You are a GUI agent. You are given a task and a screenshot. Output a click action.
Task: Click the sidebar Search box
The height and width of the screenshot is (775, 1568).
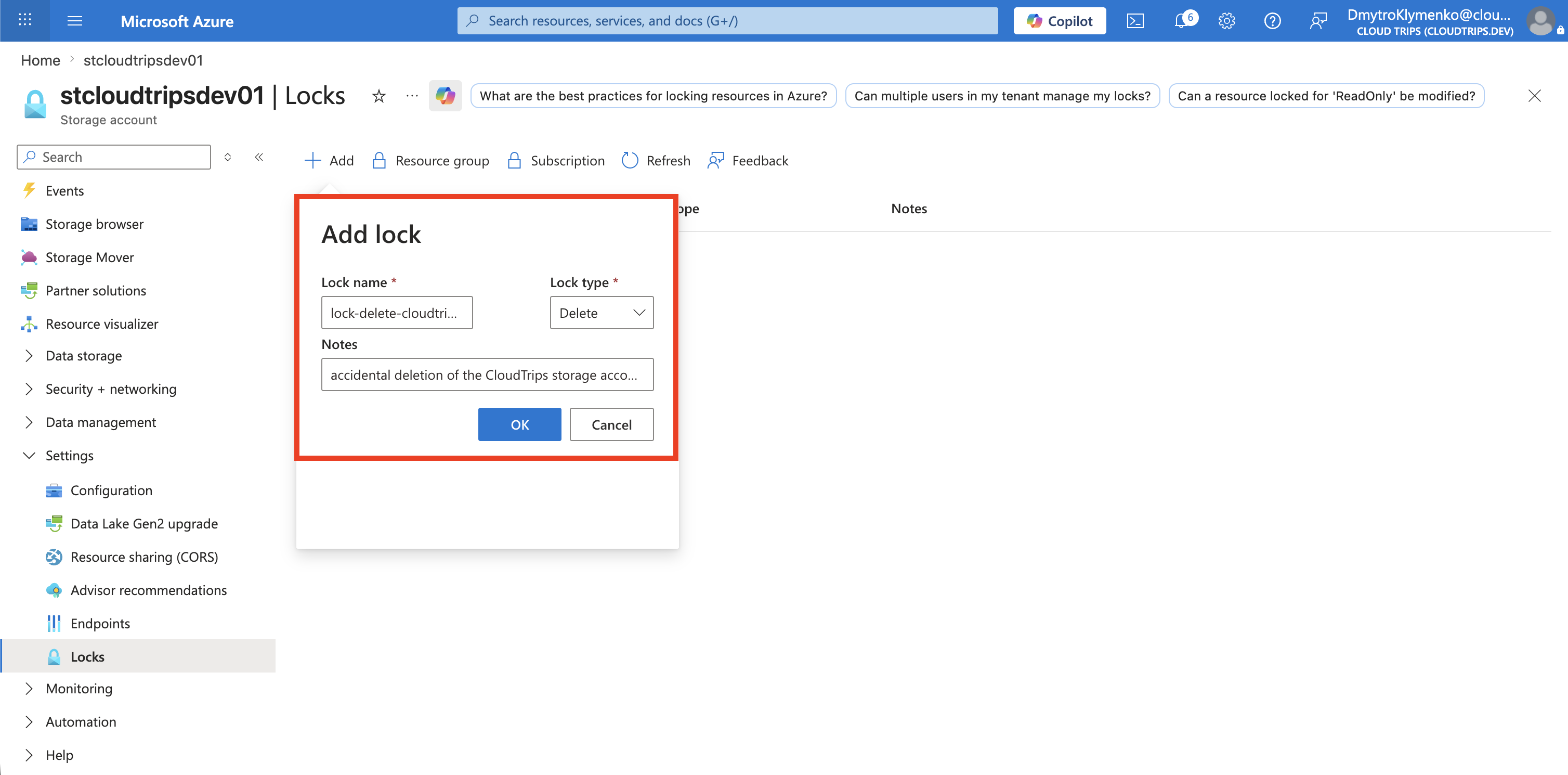(114, 157)
